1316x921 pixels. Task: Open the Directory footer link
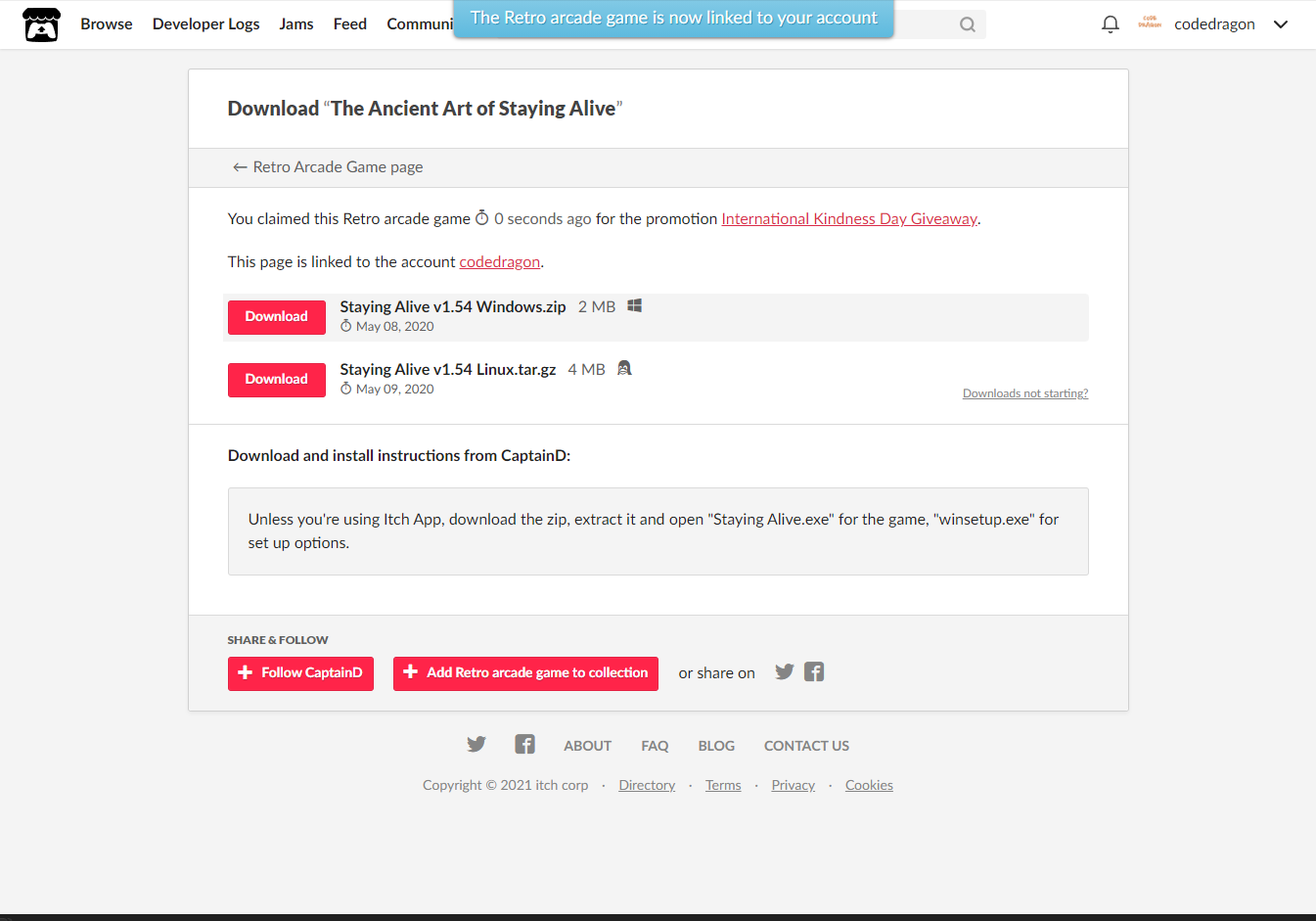point(647,785)
